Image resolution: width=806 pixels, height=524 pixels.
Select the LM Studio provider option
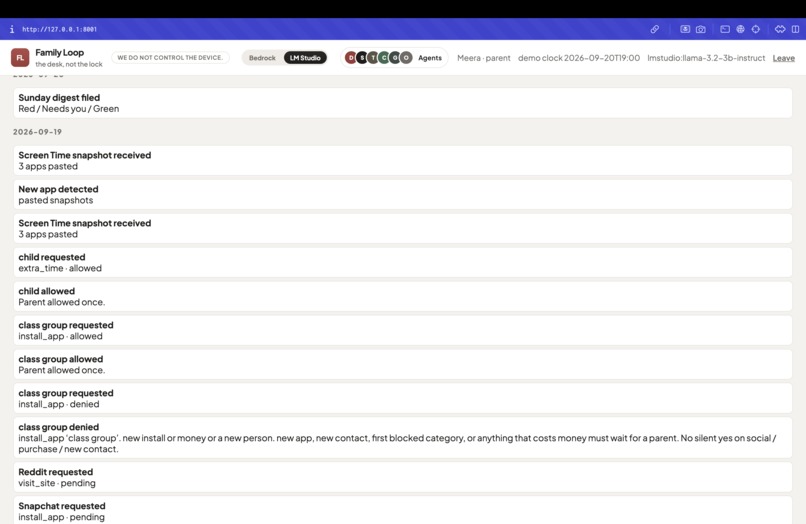click(305, 58)
